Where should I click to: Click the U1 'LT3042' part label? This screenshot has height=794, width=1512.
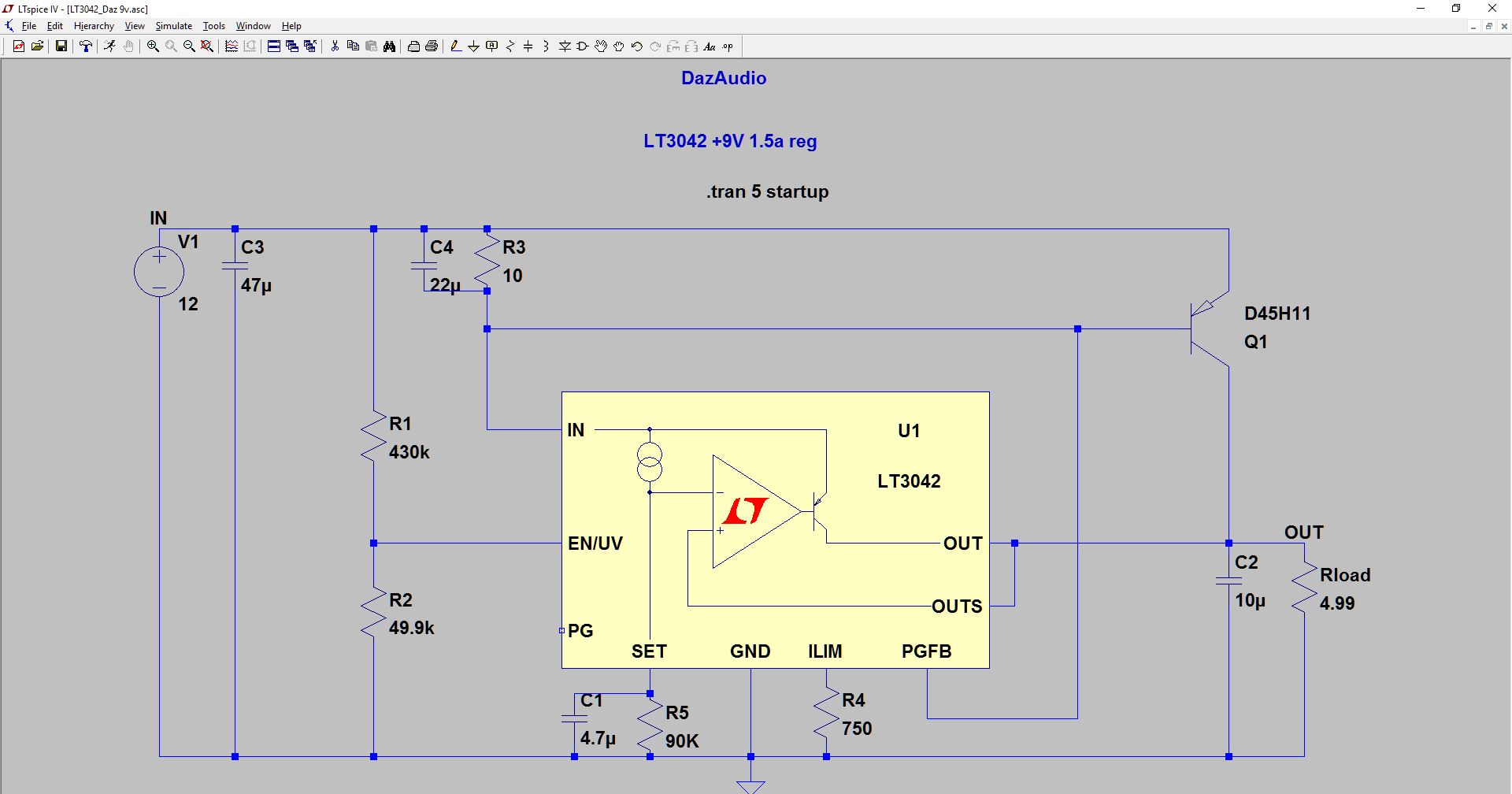click(909, 481)
